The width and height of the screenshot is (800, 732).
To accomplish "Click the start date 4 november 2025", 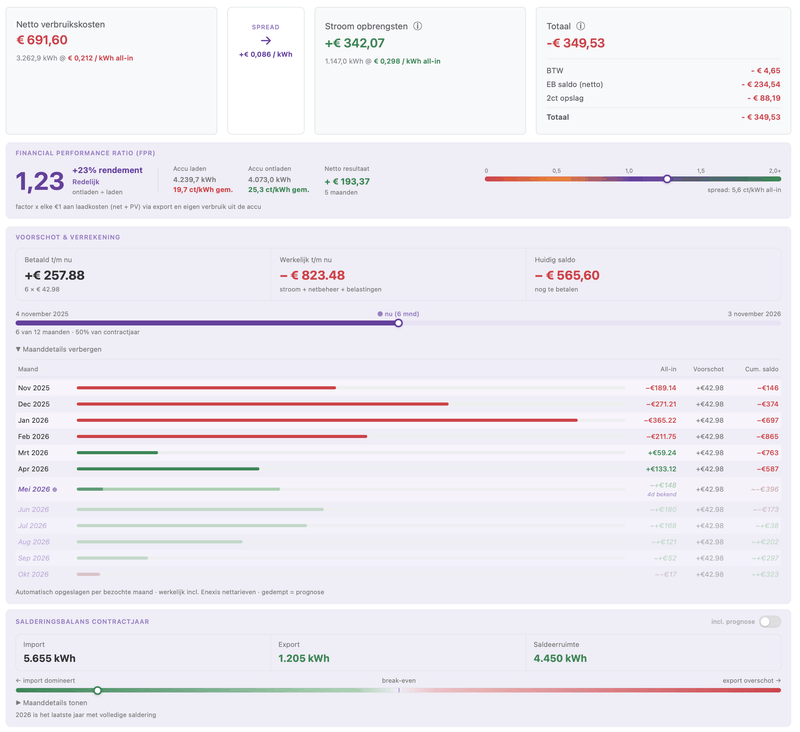I will tap(42, 314).
